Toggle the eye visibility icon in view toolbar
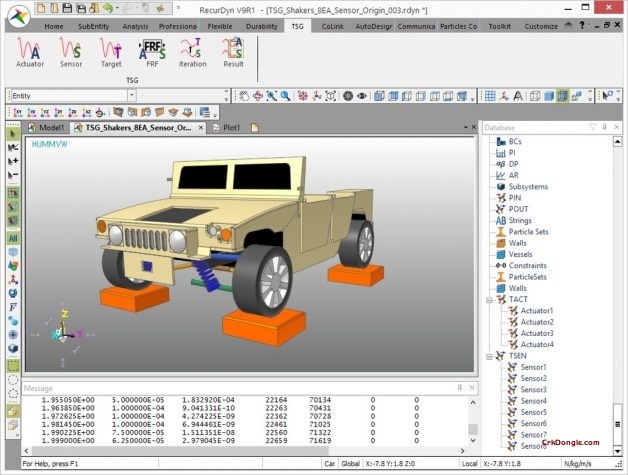628x475 pixels. click(x=362, y=96)
